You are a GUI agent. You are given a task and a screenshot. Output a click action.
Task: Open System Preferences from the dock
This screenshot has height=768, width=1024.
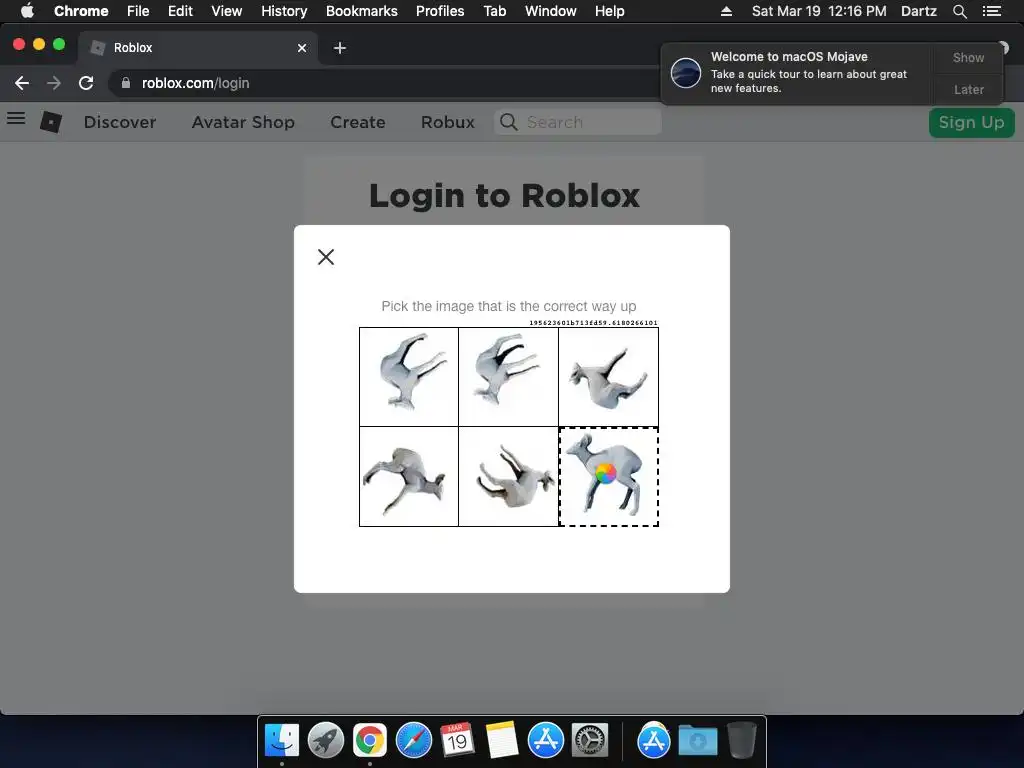click(590, 741)
